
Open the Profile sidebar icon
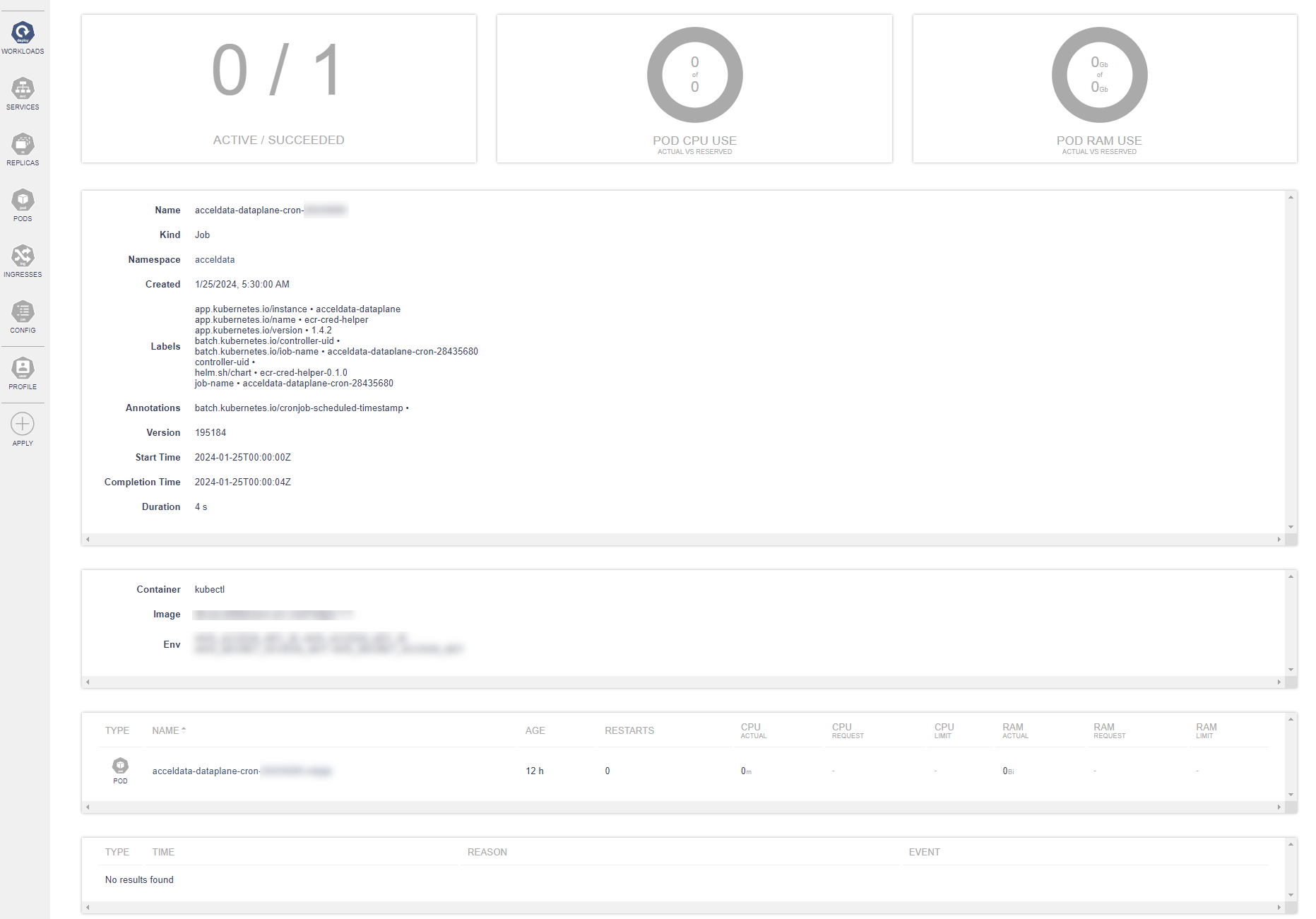[23, 368]
